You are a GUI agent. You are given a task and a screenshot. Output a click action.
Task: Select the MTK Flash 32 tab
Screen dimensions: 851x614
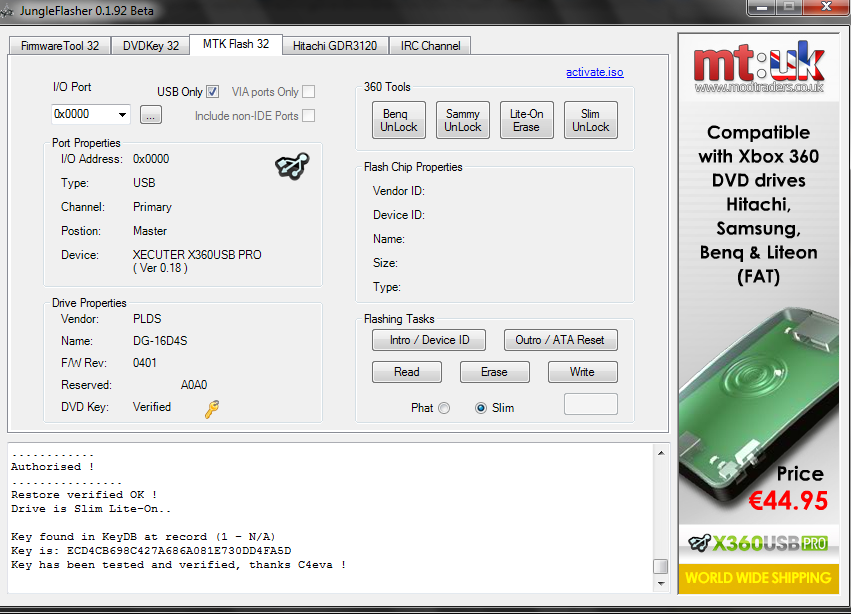point(236,44)
